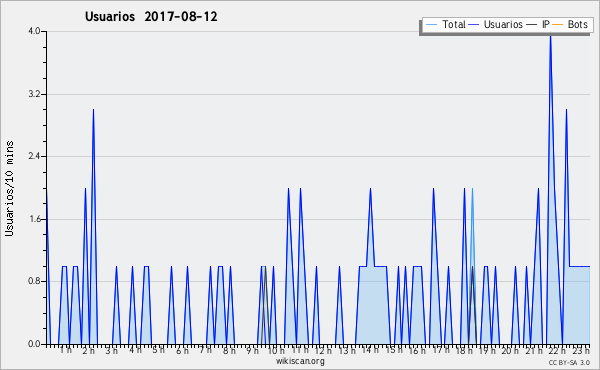Click the '1 h' x-axis label
This screenshot has height=370, width=600.
click(x=65, y=350)
